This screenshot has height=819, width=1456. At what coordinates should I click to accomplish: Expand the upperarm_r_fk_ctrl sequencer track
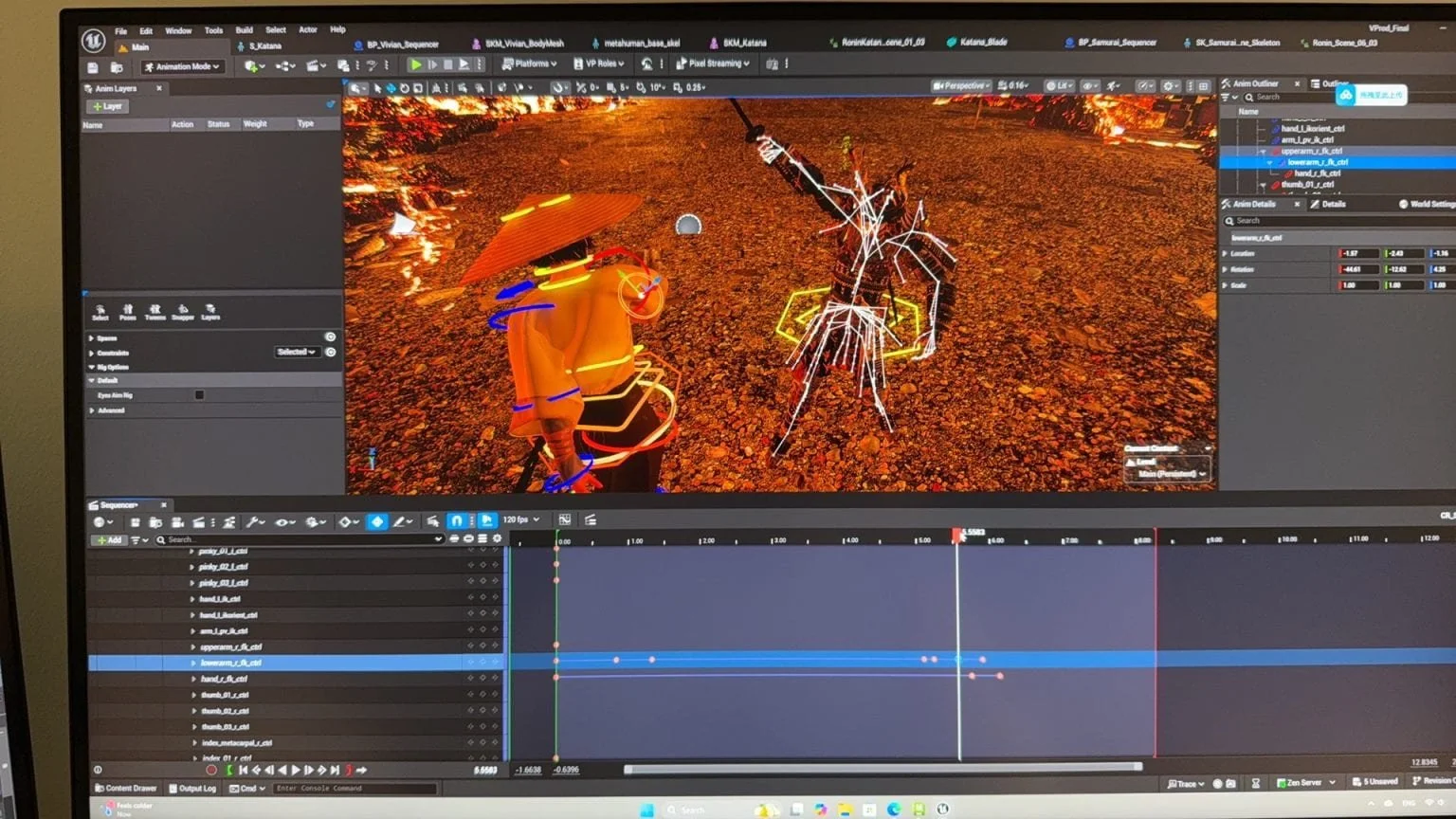pos(193,646)
